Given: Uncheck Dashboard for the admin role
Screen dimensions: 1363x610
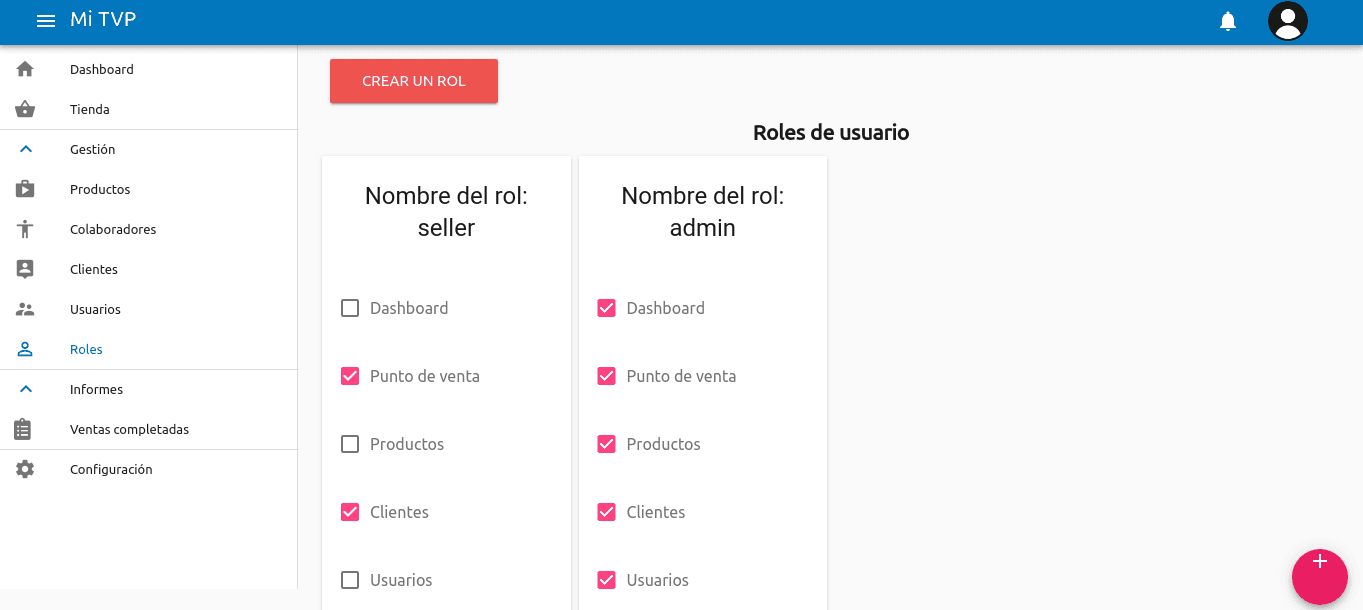Looking at the screenshot, I should pyautogui.click(x=606, y=308).
